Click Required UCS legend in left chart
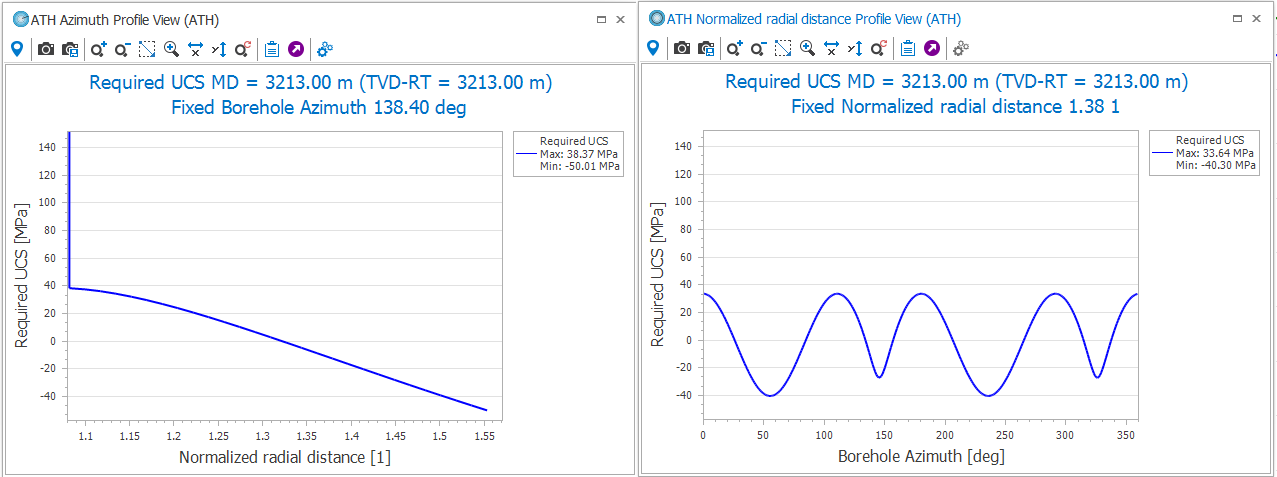The height and width of the screenshot is (477, 1277). coord(568,154)
